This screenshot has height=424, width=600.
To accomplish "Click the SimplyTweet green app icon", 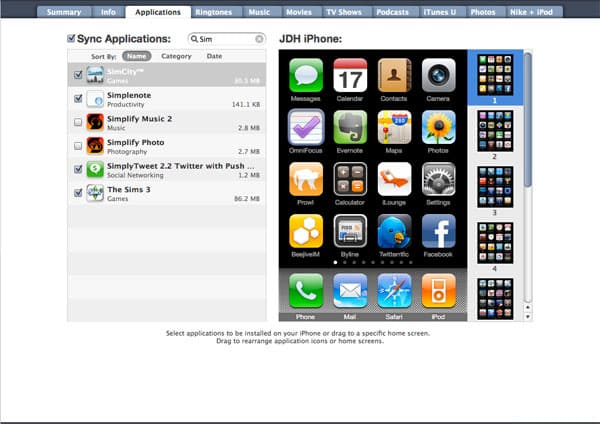I will [x=95, y=169].
